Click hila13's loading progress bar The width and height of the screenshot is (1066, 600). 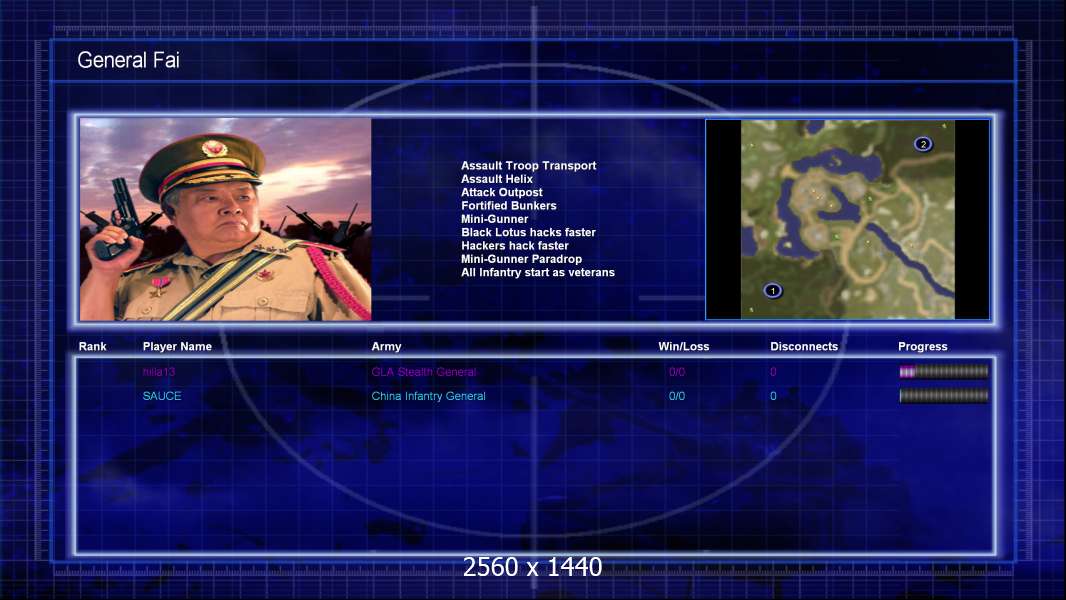[x=944, y=371]
